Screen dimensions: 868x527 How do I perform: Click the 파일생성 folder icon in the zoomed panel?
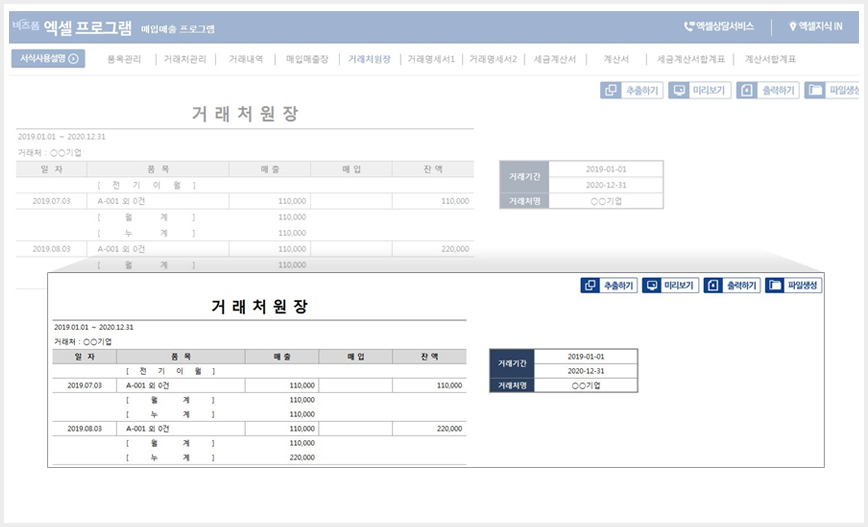[775, 285]
